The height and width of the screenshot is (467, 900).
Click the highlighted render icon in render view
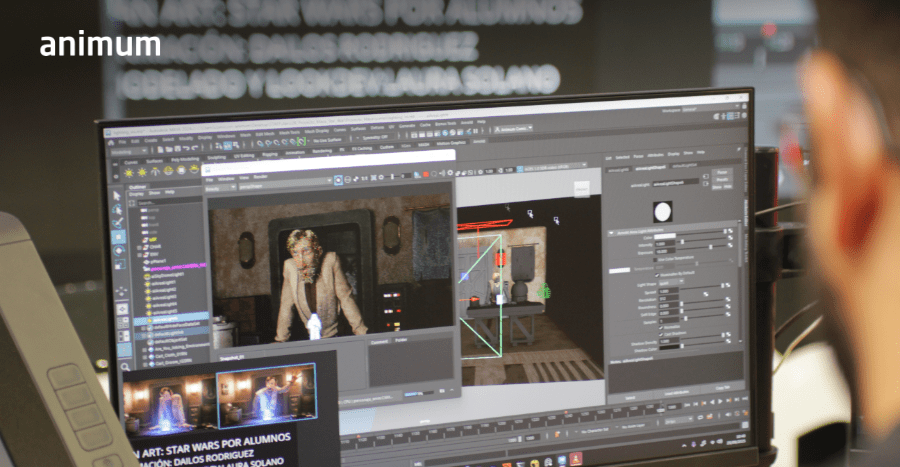338,180
